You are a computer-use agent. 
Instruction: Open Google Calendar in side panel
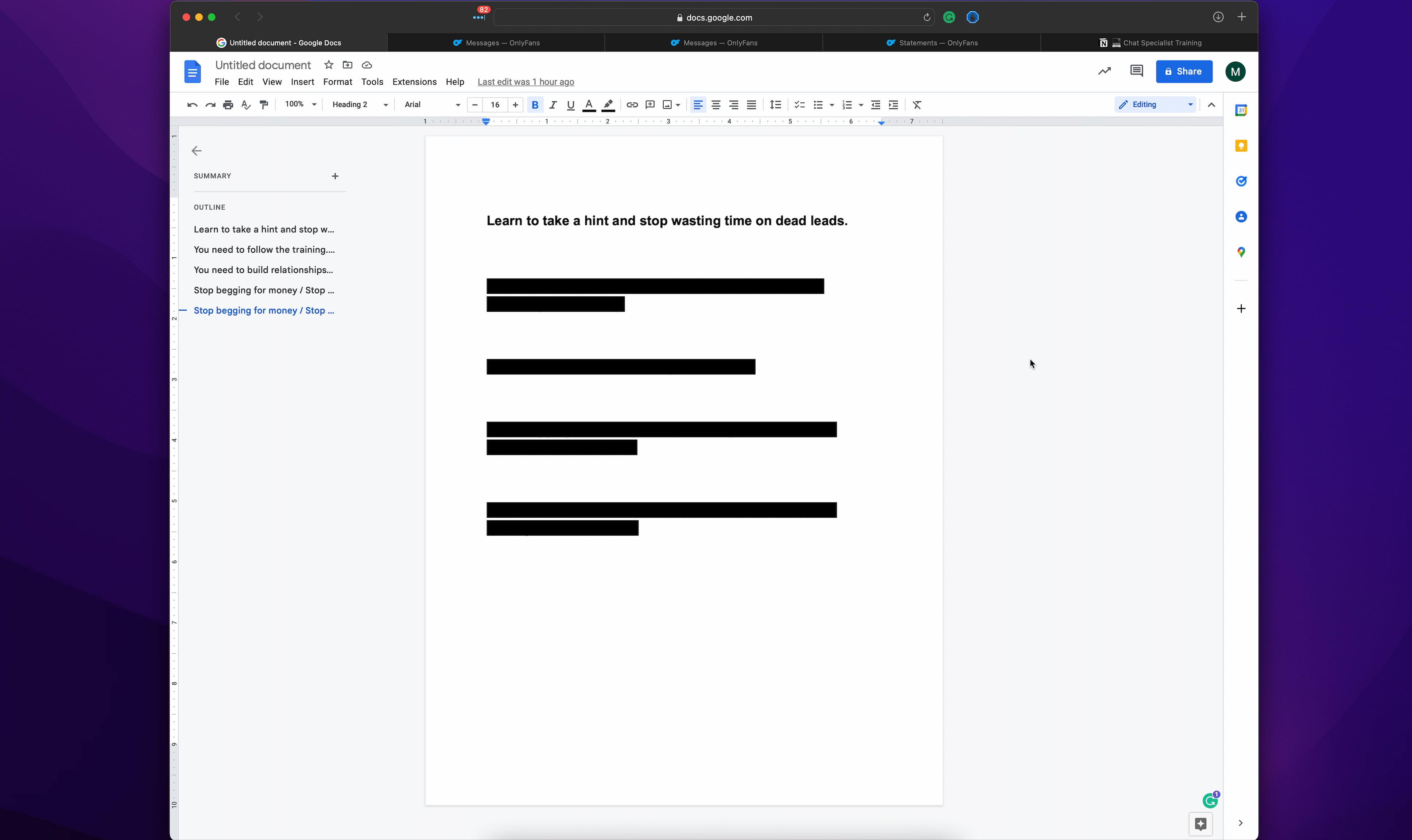1241,110
